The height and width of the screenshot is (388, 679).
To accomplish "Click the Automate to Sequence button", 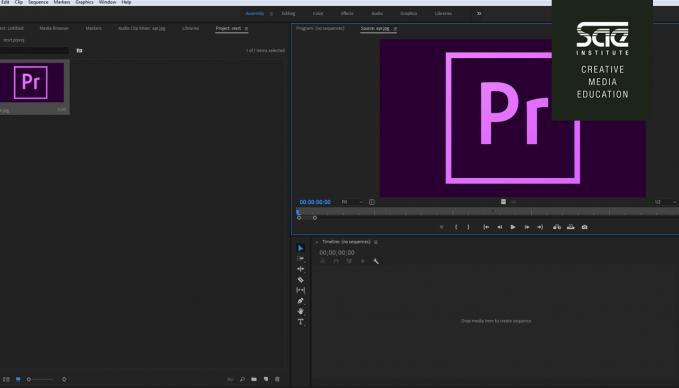I will point(230,379).
